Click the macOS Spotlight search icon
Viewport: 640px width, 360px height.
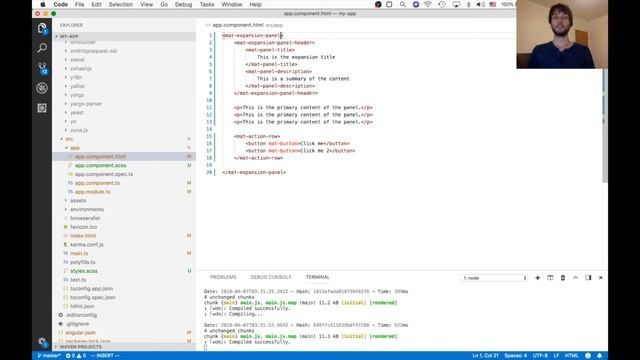pos(402,4)
